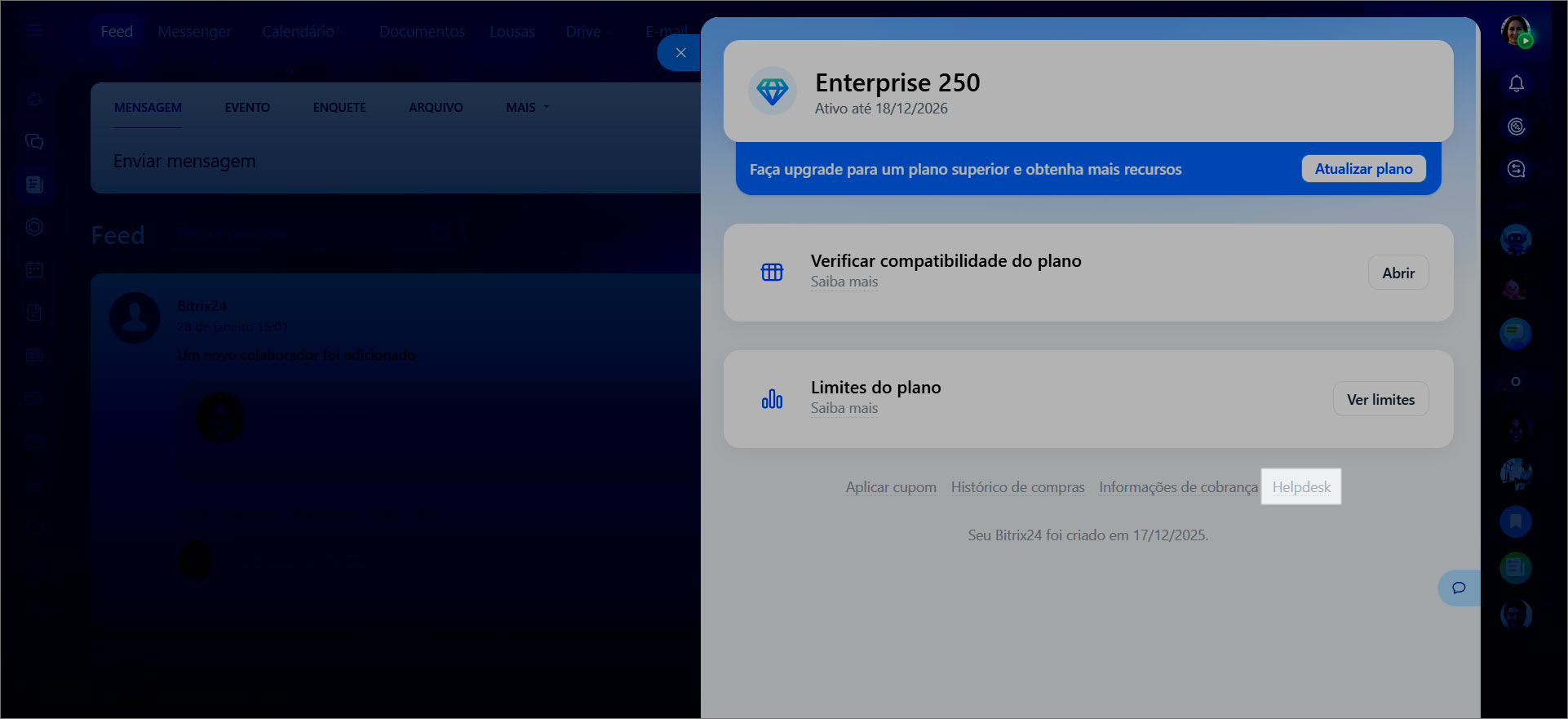1568x719 pixels.
Task: Click the hamburger menu icon
Action: (x=34, y=31)
